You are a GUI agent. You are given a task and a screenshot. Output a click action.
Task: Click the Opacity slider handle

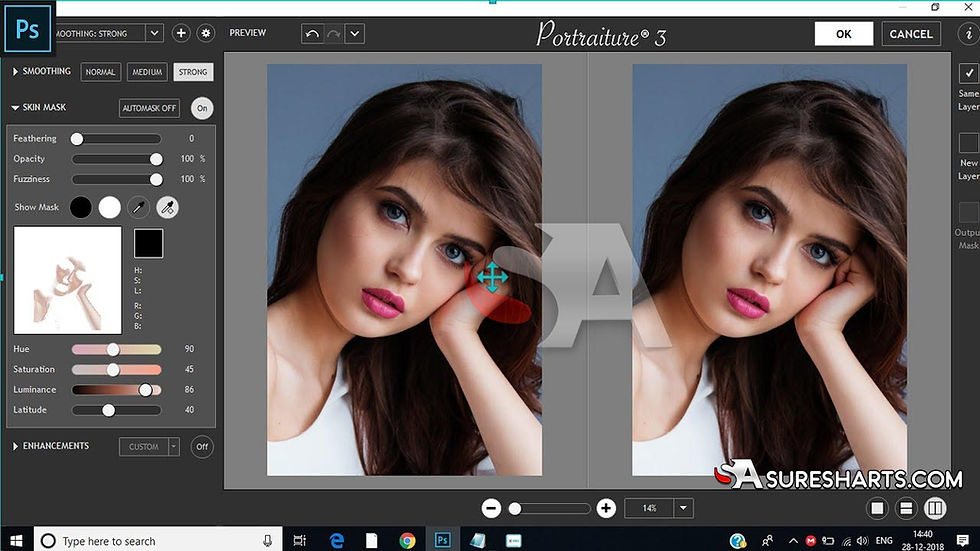coord(156,159)
